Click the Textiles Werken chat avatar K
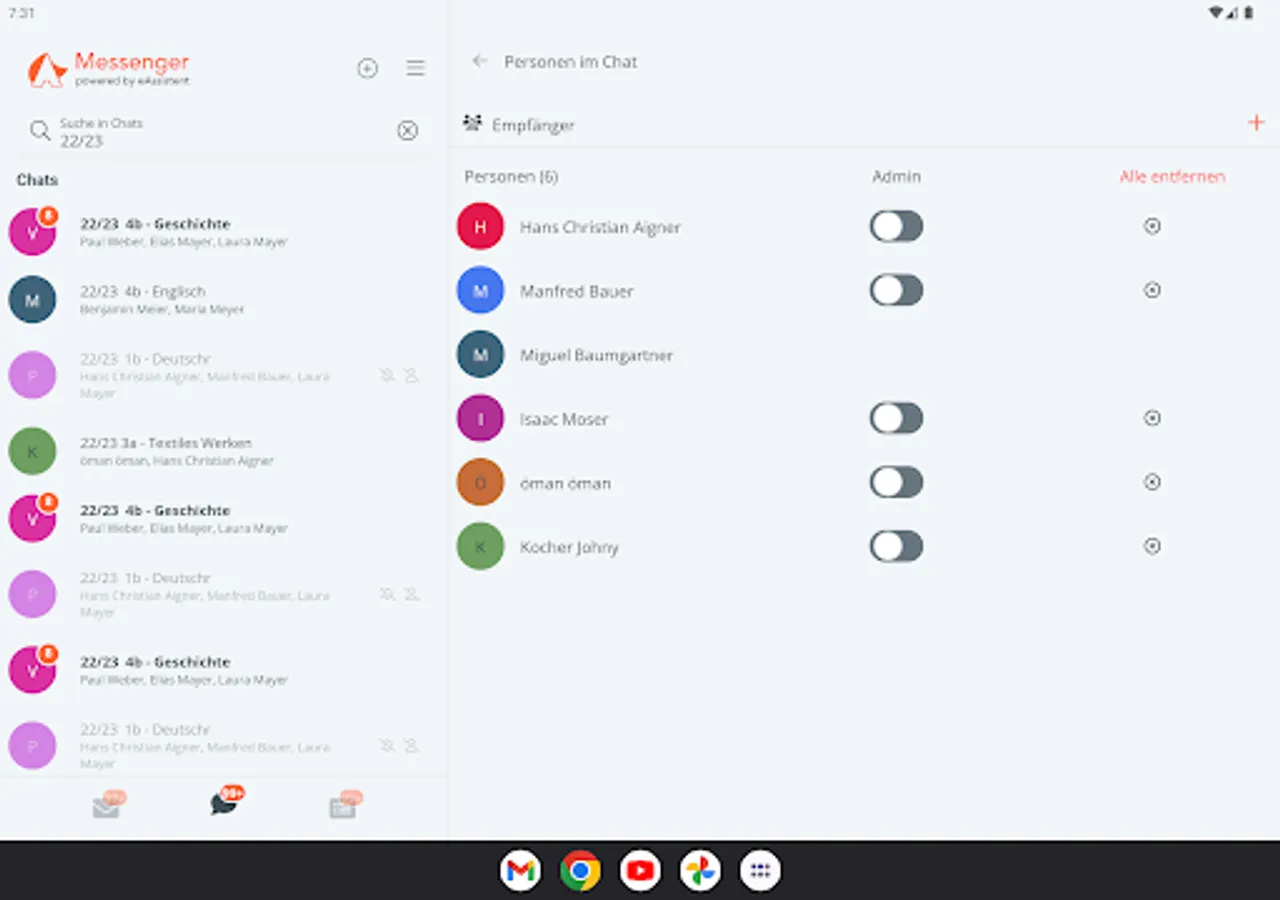 (32, 451)
